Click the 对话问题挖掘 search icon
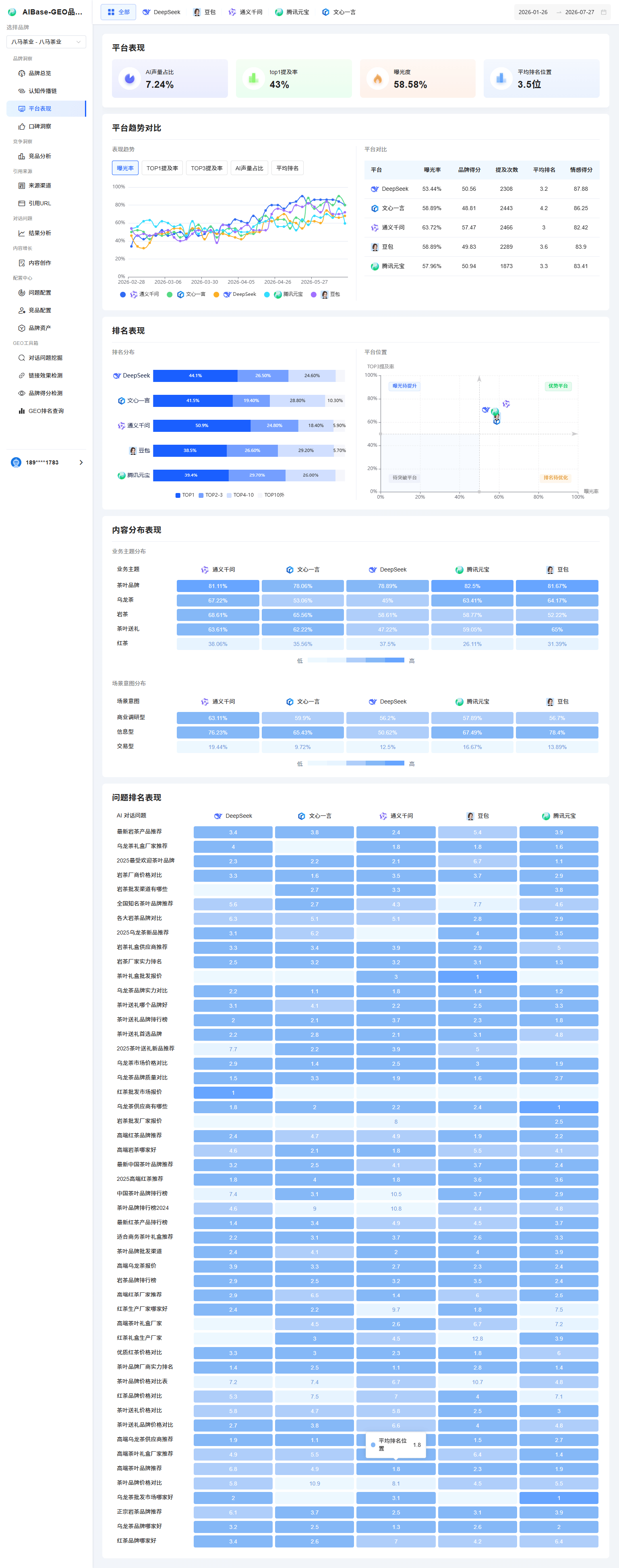The width and height of the screenshot is (619, 1568). coord(21,358)
